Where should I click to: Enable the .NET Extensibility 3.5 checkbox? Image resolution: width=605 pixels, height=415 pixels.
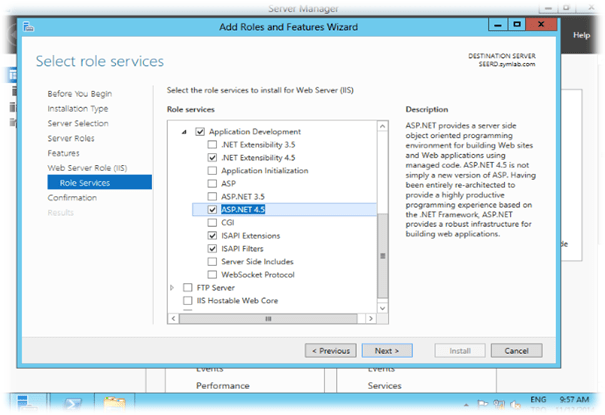[212, 145]
